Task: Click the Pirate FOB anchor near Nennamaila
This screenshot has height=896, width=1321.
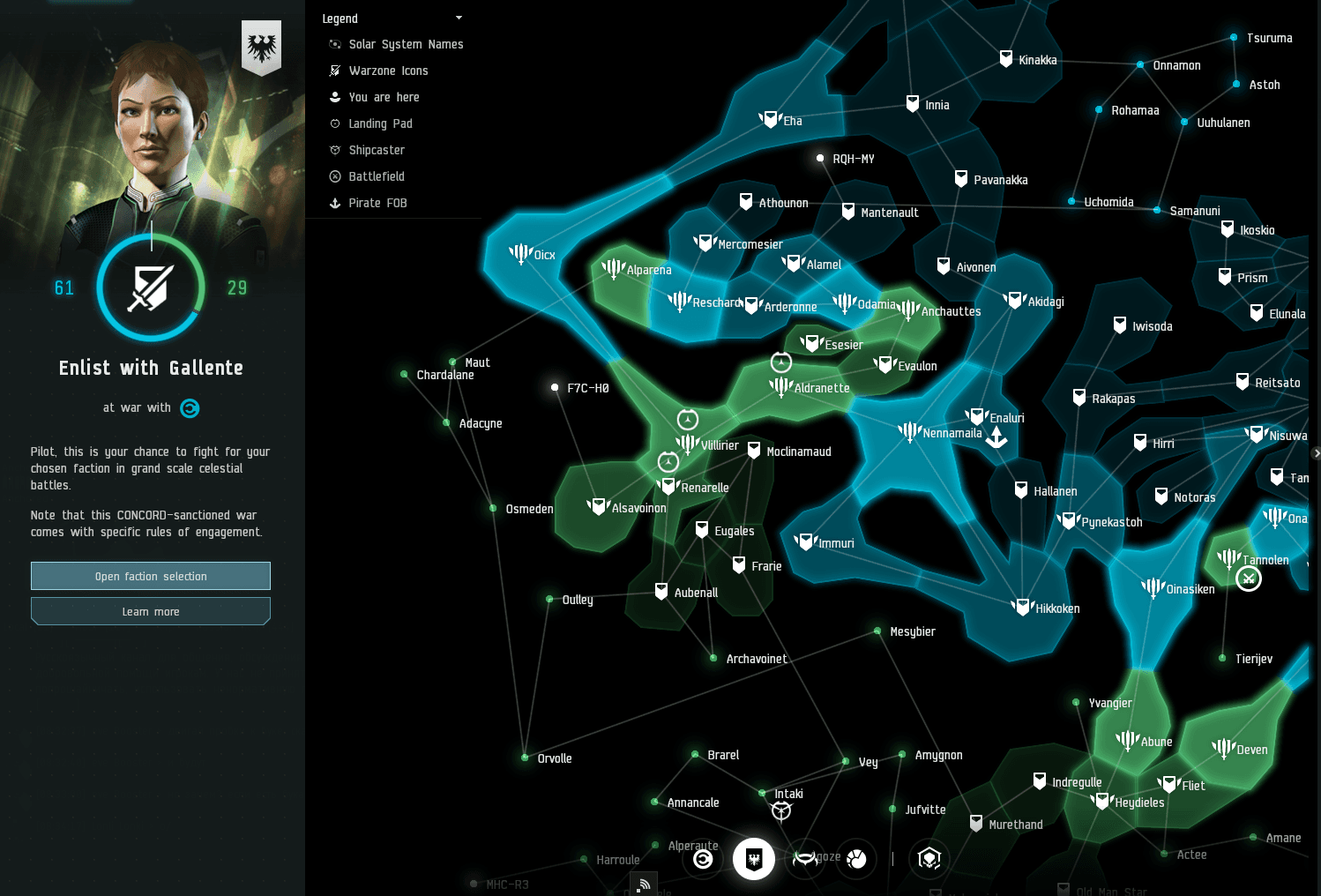Action: [x=996, y=437]
